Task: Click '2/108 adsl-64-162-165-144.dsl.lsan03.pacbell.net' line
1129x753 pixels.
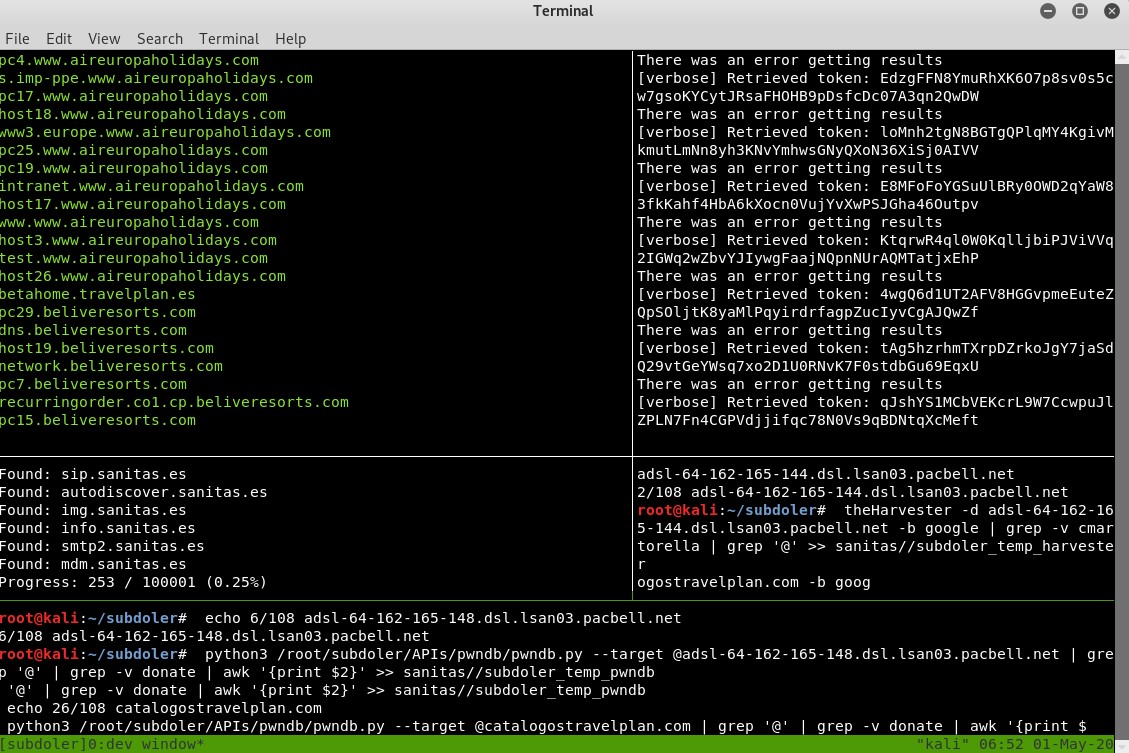Action: (x=853, y=492)
